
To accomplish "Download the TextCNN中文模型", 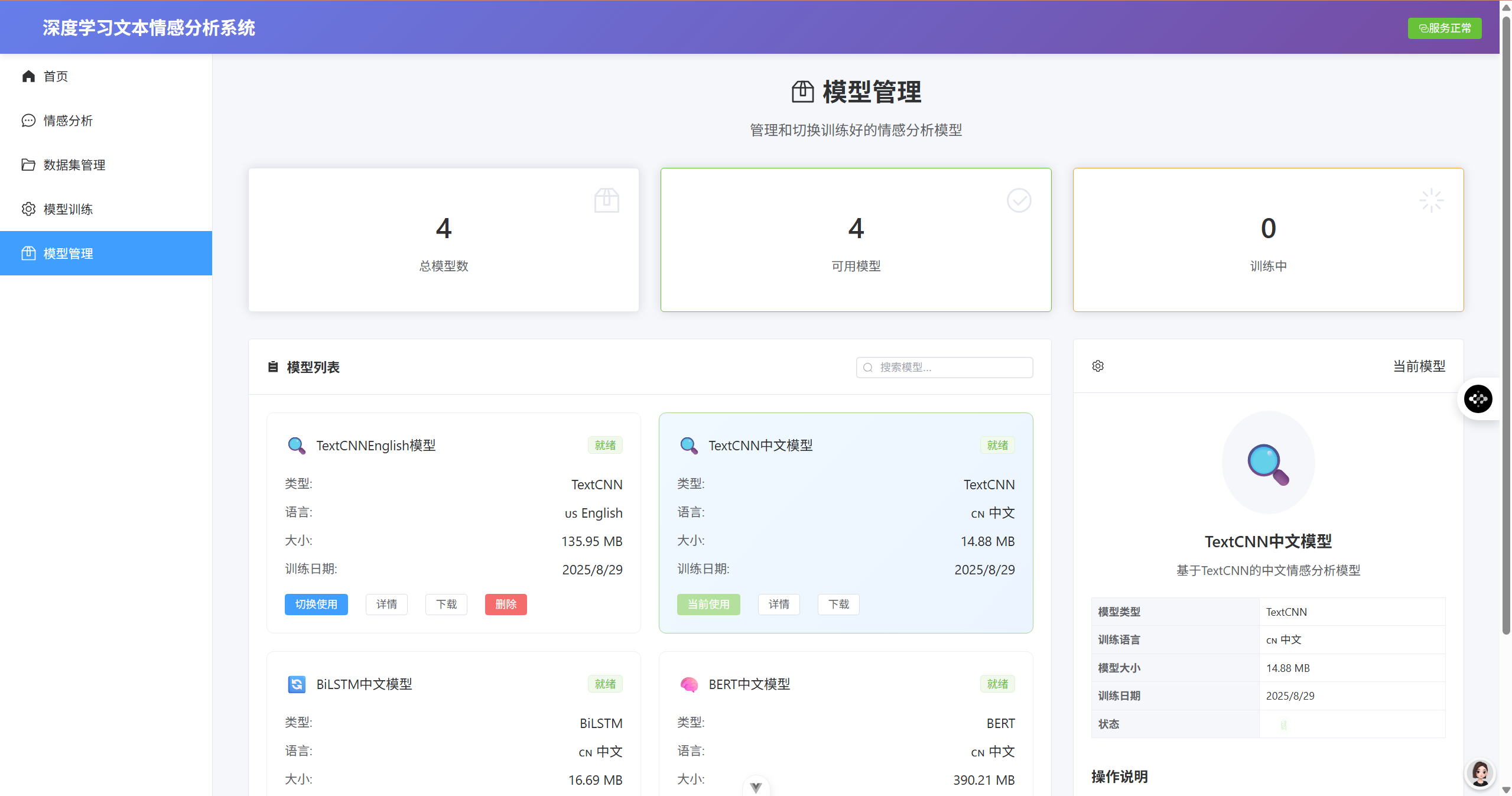I will tap(838, 604).
